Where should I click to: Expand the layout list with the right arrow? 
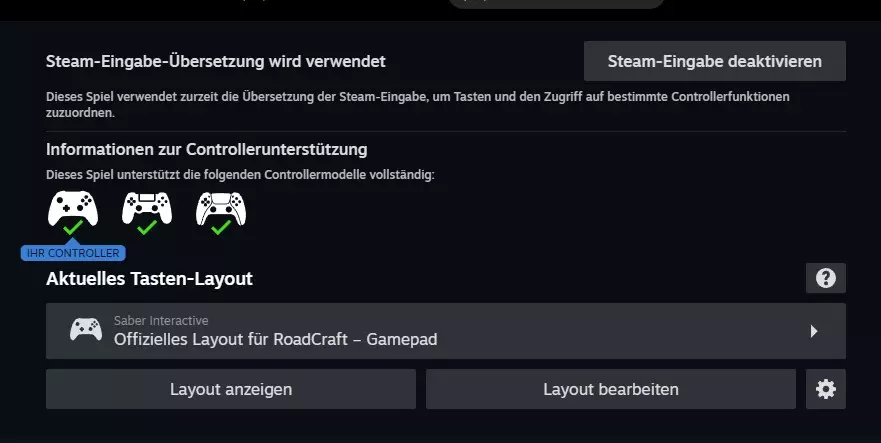click(814, 331)
